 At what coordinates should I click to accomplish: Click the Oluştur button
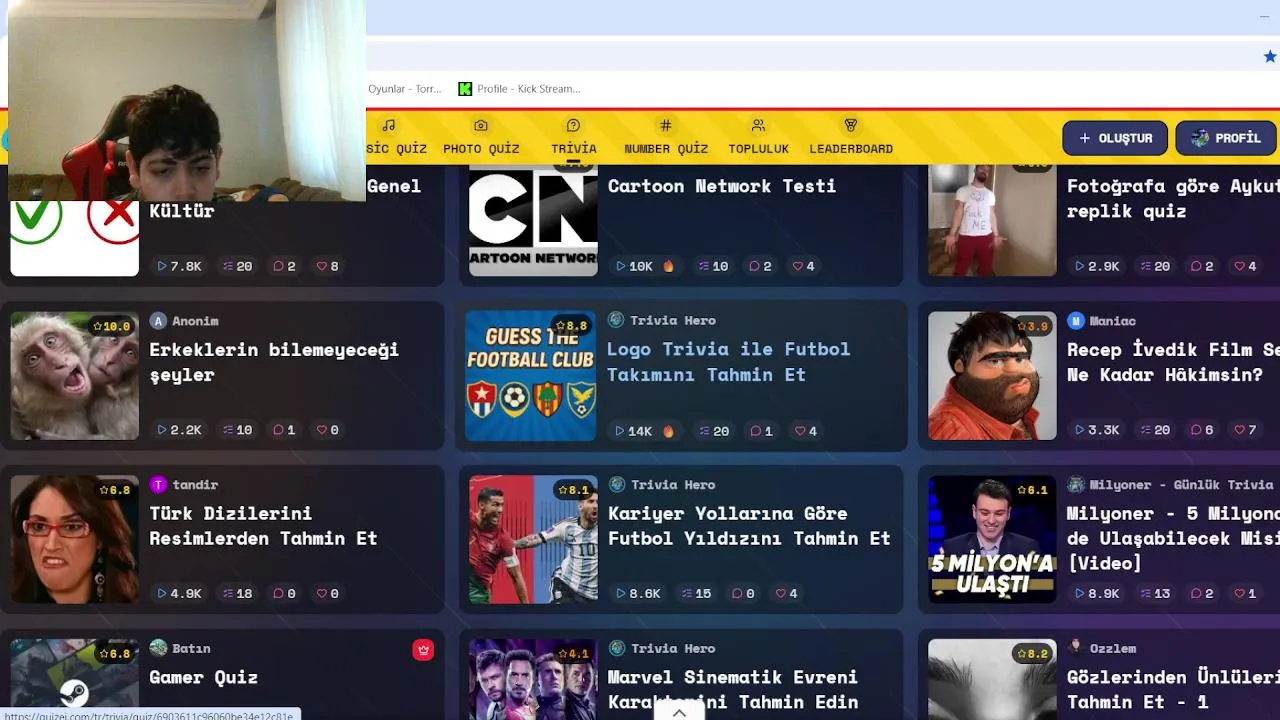pyautogui.click(x=1115, y=138)
